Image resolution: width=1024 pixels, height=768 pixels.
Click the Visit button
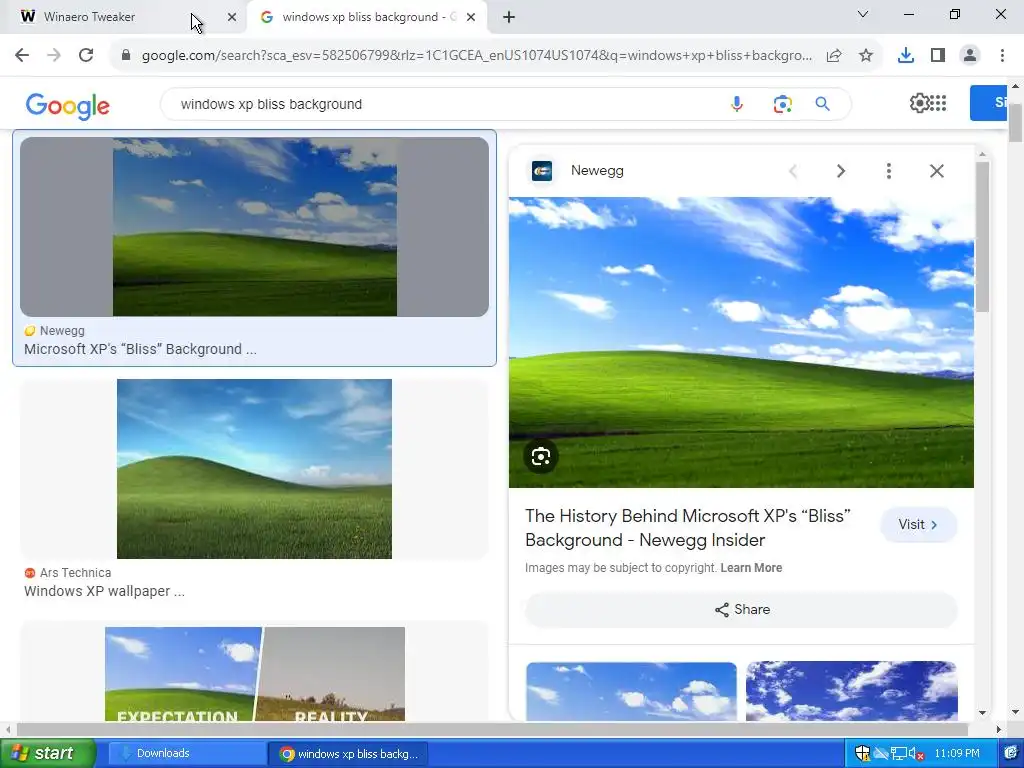pos(918,524)
